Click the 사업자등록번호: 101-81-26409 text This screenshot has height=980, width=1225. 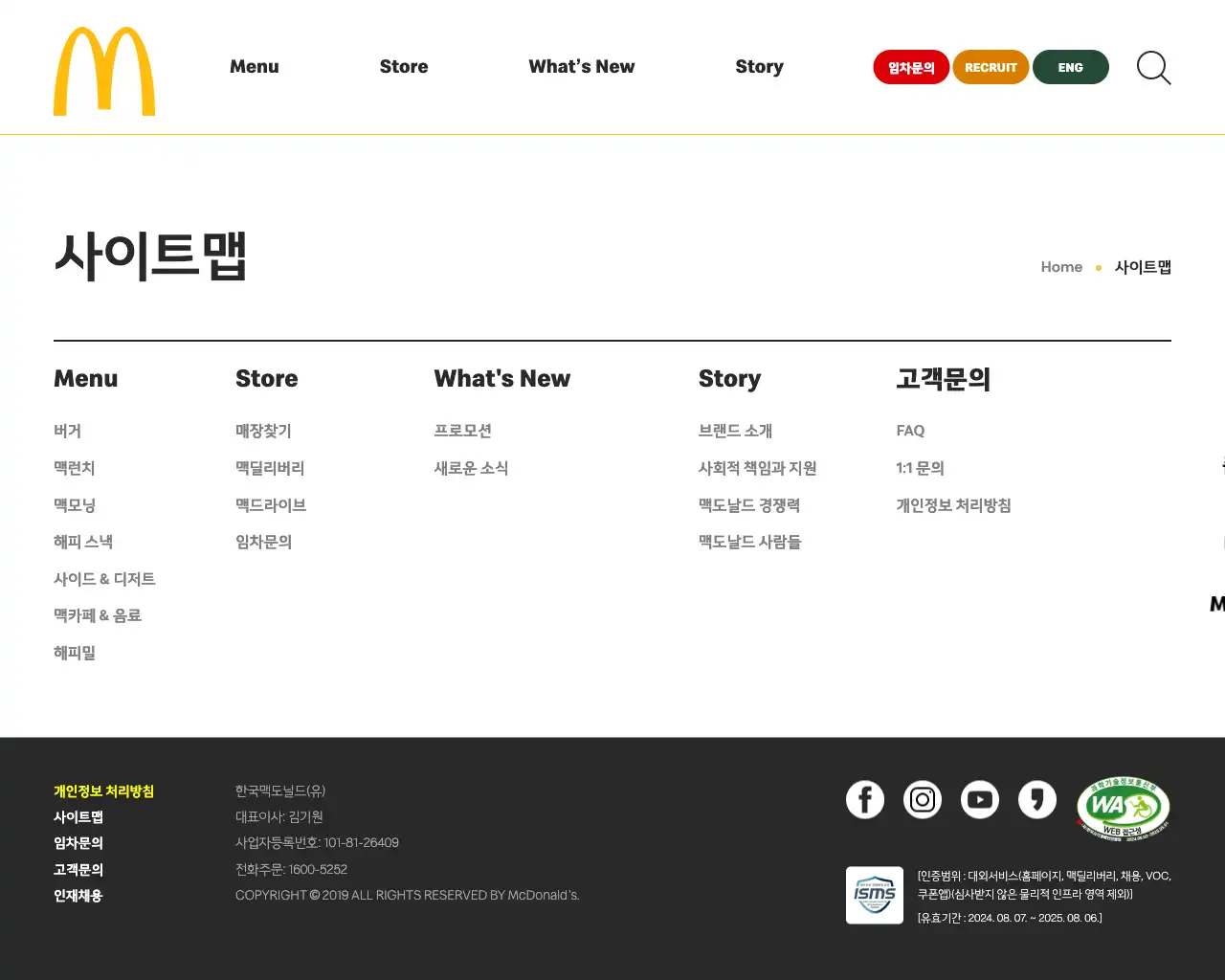pyautogui.click(x=317, y=843)
